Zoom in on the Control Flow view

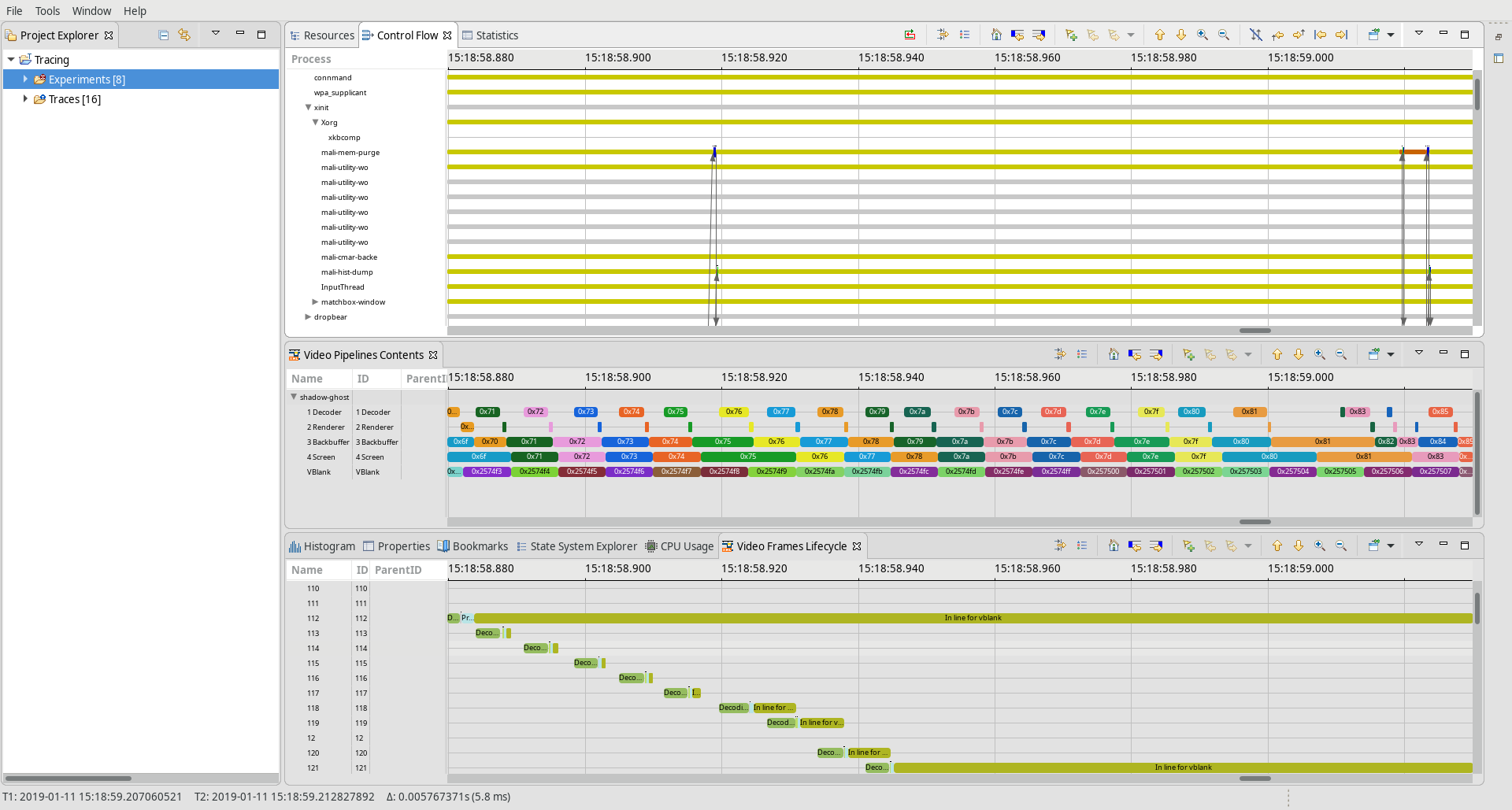point(1202,35)
